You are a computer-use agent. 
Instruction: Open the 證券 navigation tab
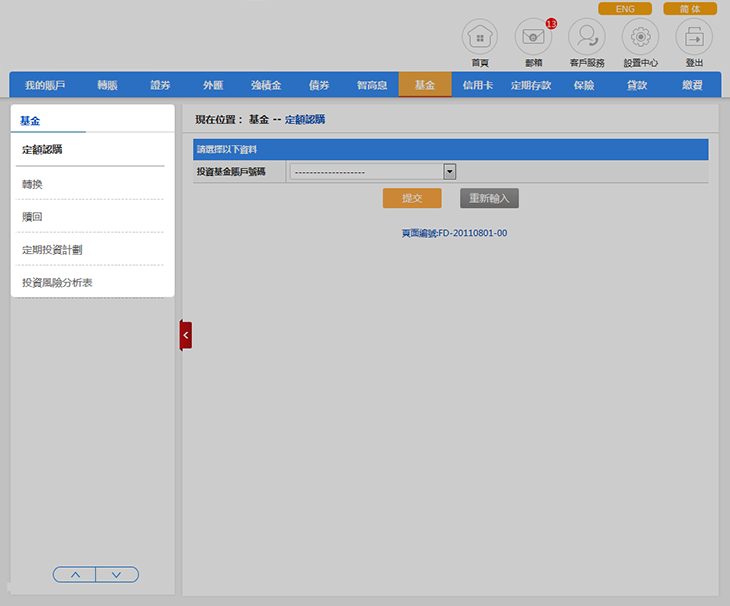[x=160, y=85]
